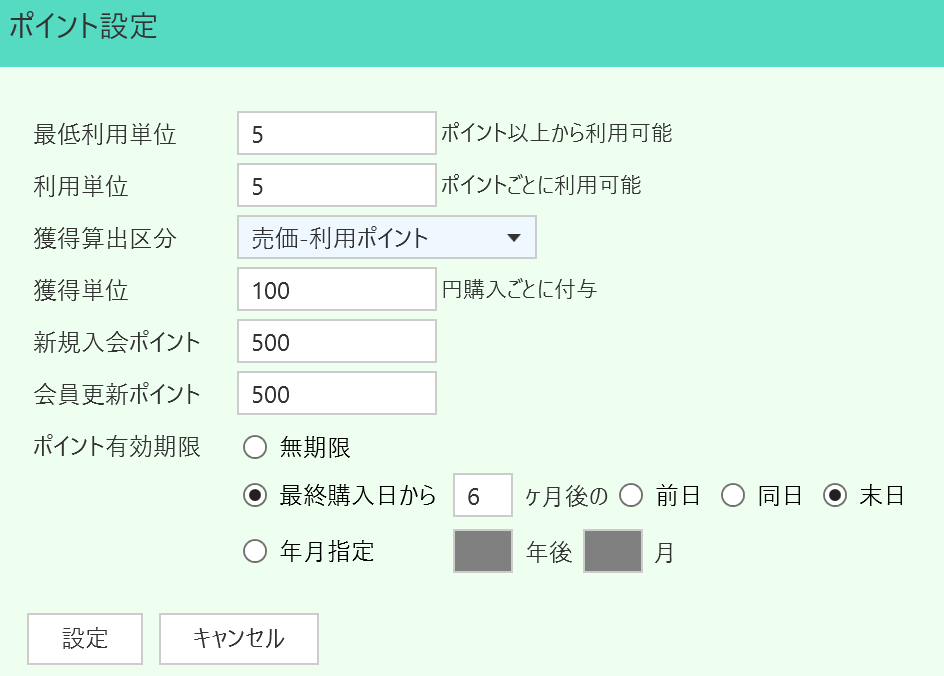Screen dimensions: 944x676
Task: Focus the 会員更新ポイント field
Action: coord(337,394)
